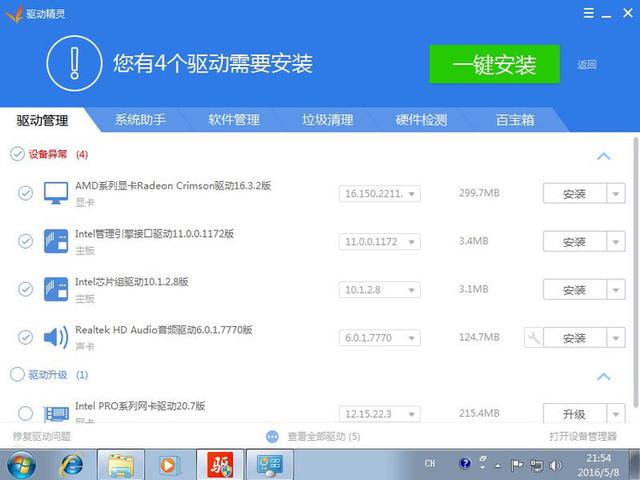Toggle the 设备异常 (4) group checkbox

(18, 154)
